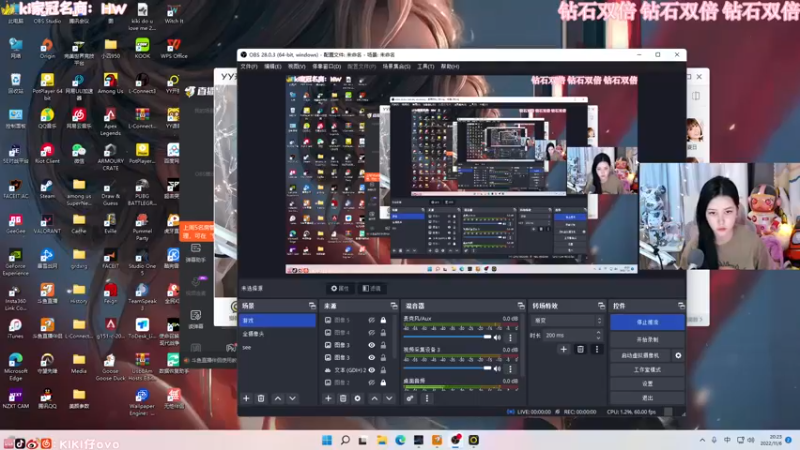Add a new source with plus icon
This screenshot has width=800, height=450.
tap(328, 398)
